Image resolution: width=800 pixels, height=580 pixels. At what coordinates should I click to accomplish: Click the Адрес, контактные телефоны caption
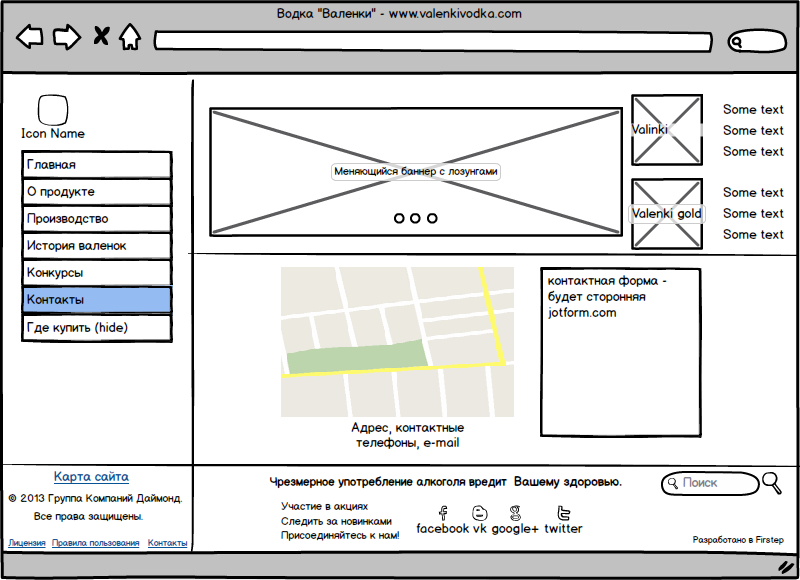[x=408, y=435]
